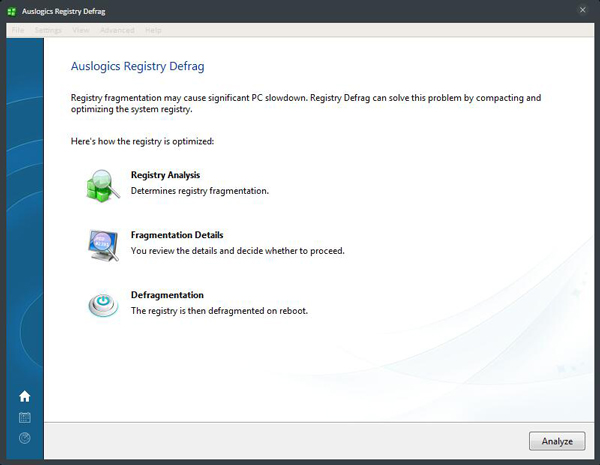
Task: Click the circular gauge icon at the sidebar bottom
Action: click(x=24, y=438)
